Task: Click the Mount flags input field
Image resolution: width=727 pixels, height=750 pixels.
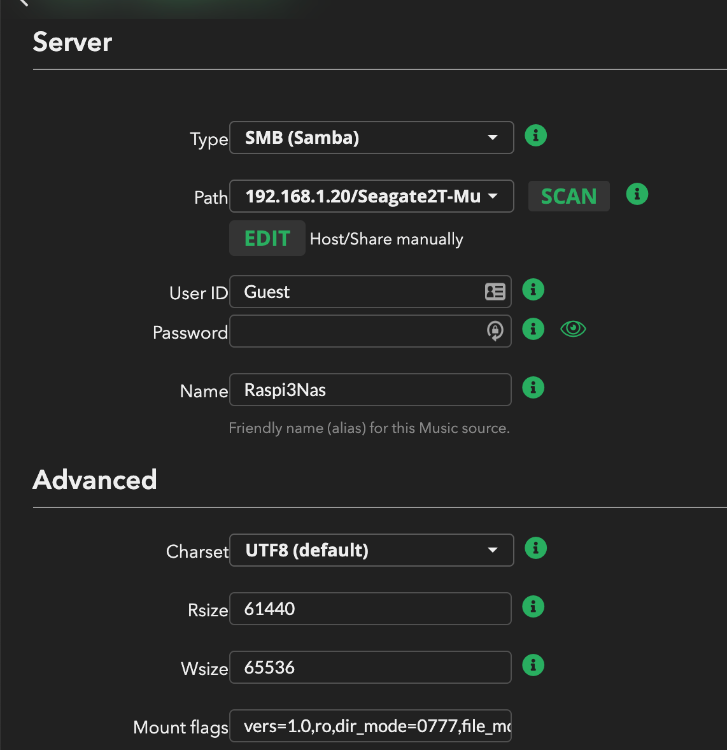Action: coord(370,726)
